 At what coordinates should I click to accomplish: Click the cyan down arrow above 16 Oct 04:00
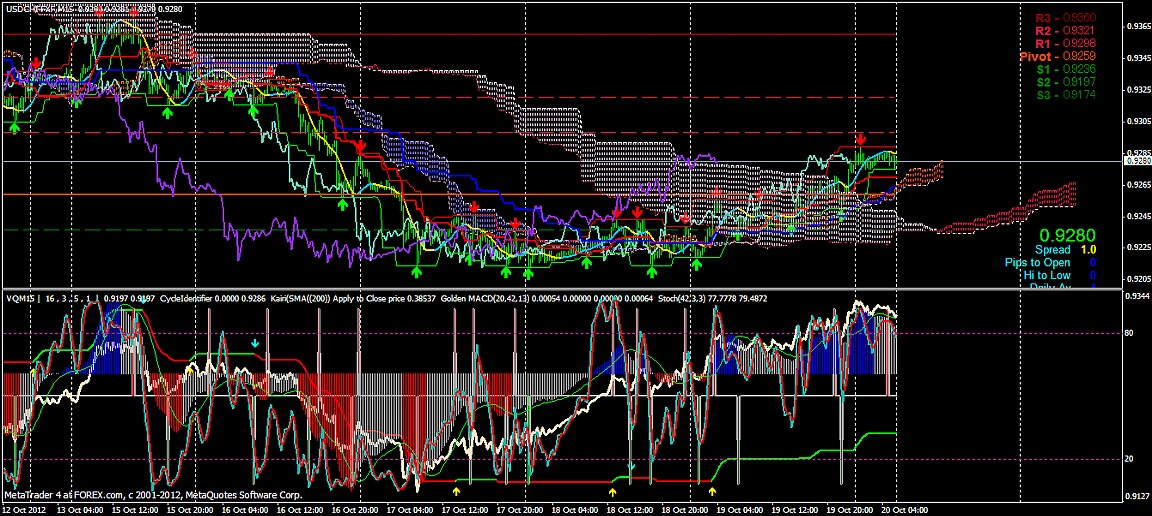coord(255,343)
